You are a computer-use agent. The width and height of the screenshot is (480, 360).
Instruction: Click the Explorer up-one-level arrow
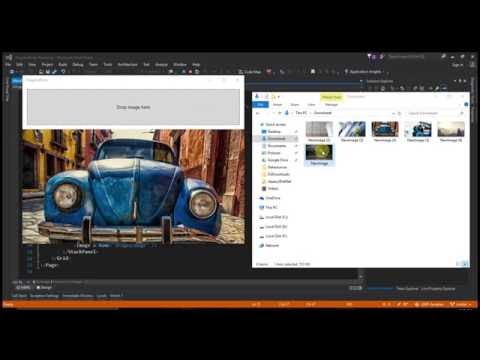coord(280,113)
